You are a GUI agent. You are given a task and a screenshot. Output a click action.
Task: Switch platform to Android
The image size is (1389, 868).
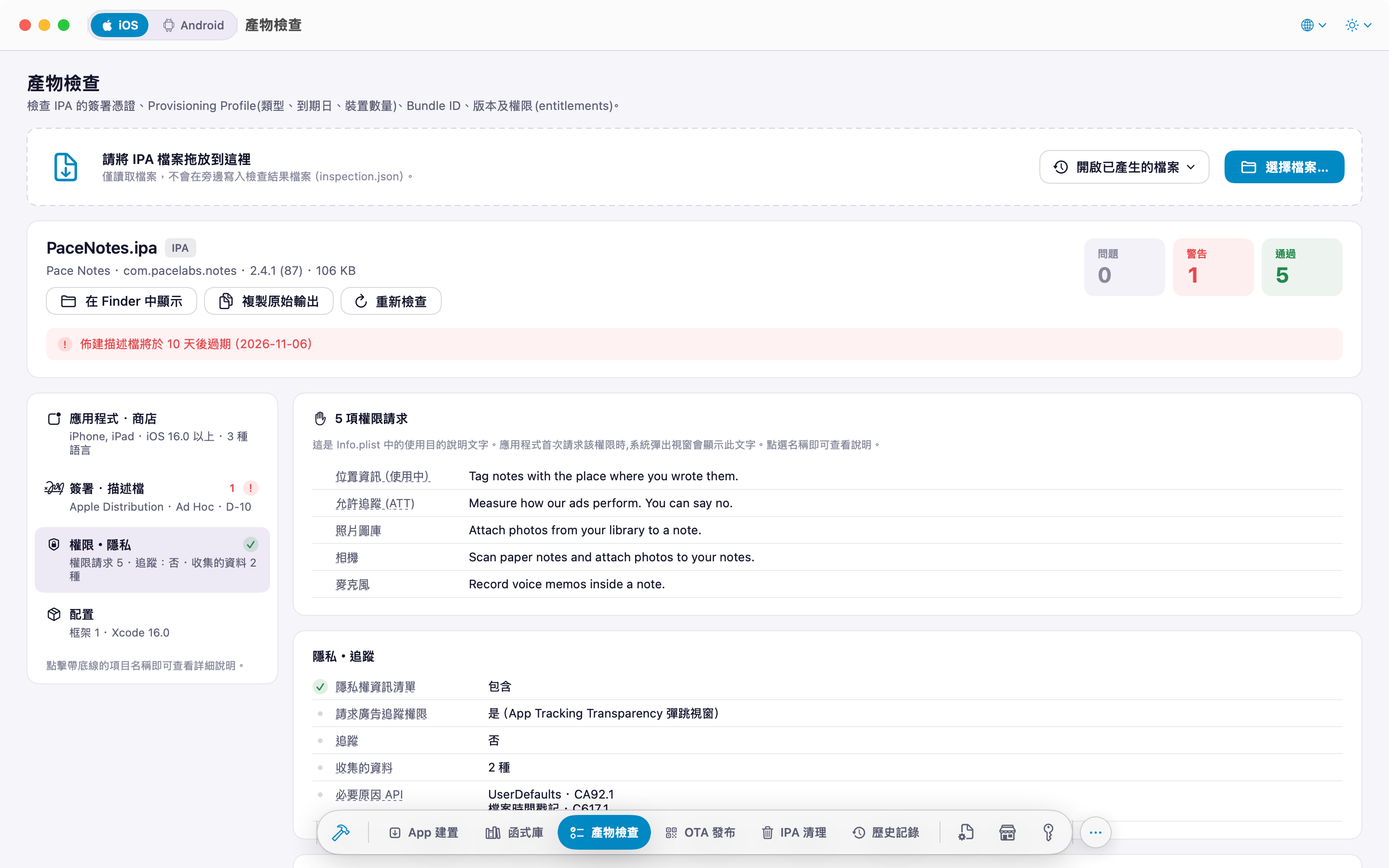pyautogui.click(x=193, y=25)
